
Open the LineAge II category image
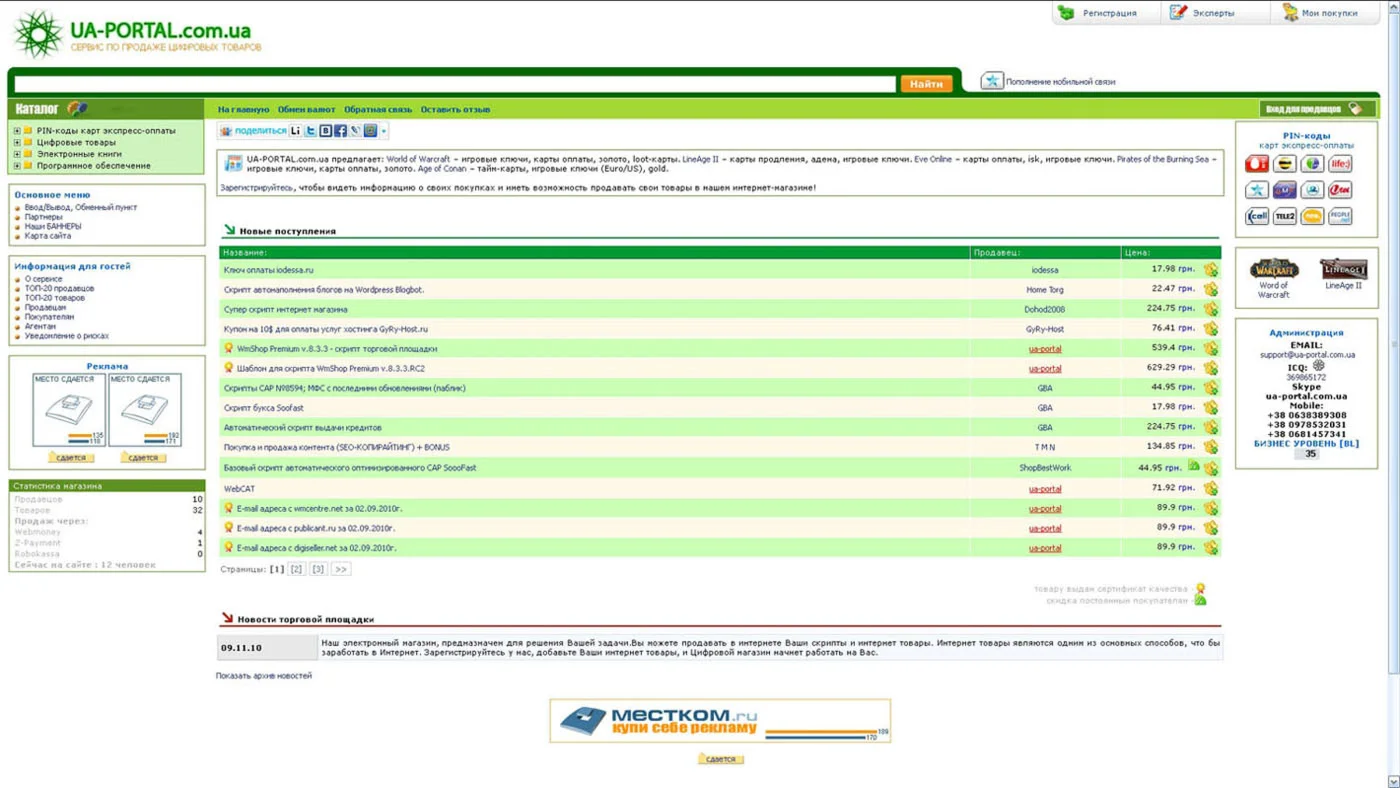tap(1343, 268)
